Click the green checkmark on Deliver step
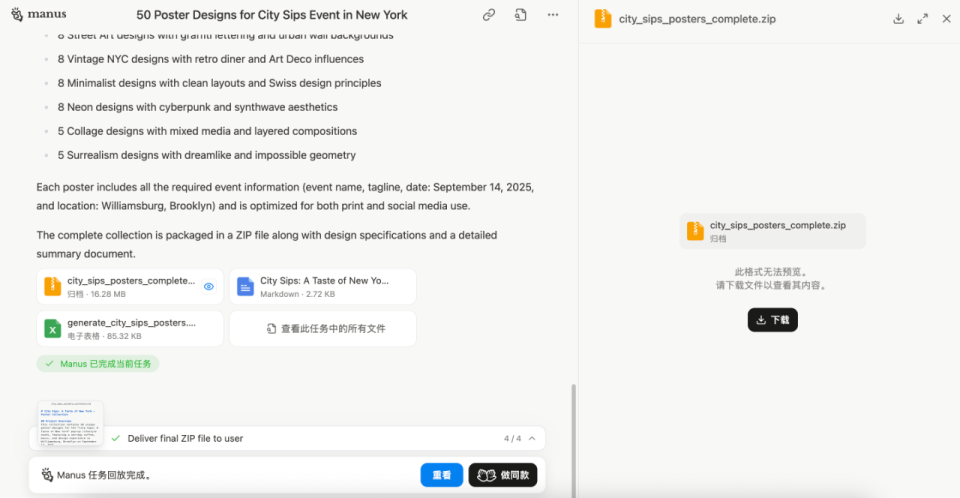This screenshot has height=498, width=960. (x=116, y=439)
